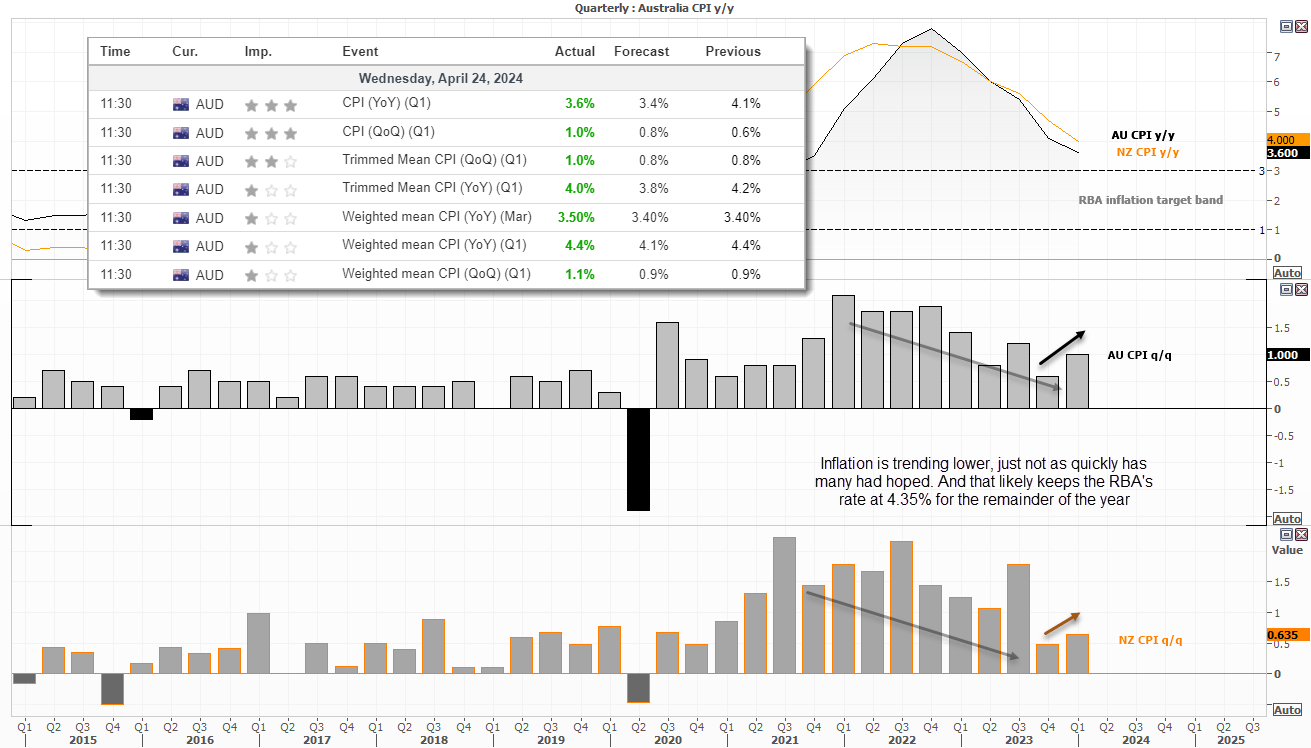The width and height of the screenshot is (1311, 748).
Task: Maximize the top CPI y/y chart panel
Action: coord(1287,25)
